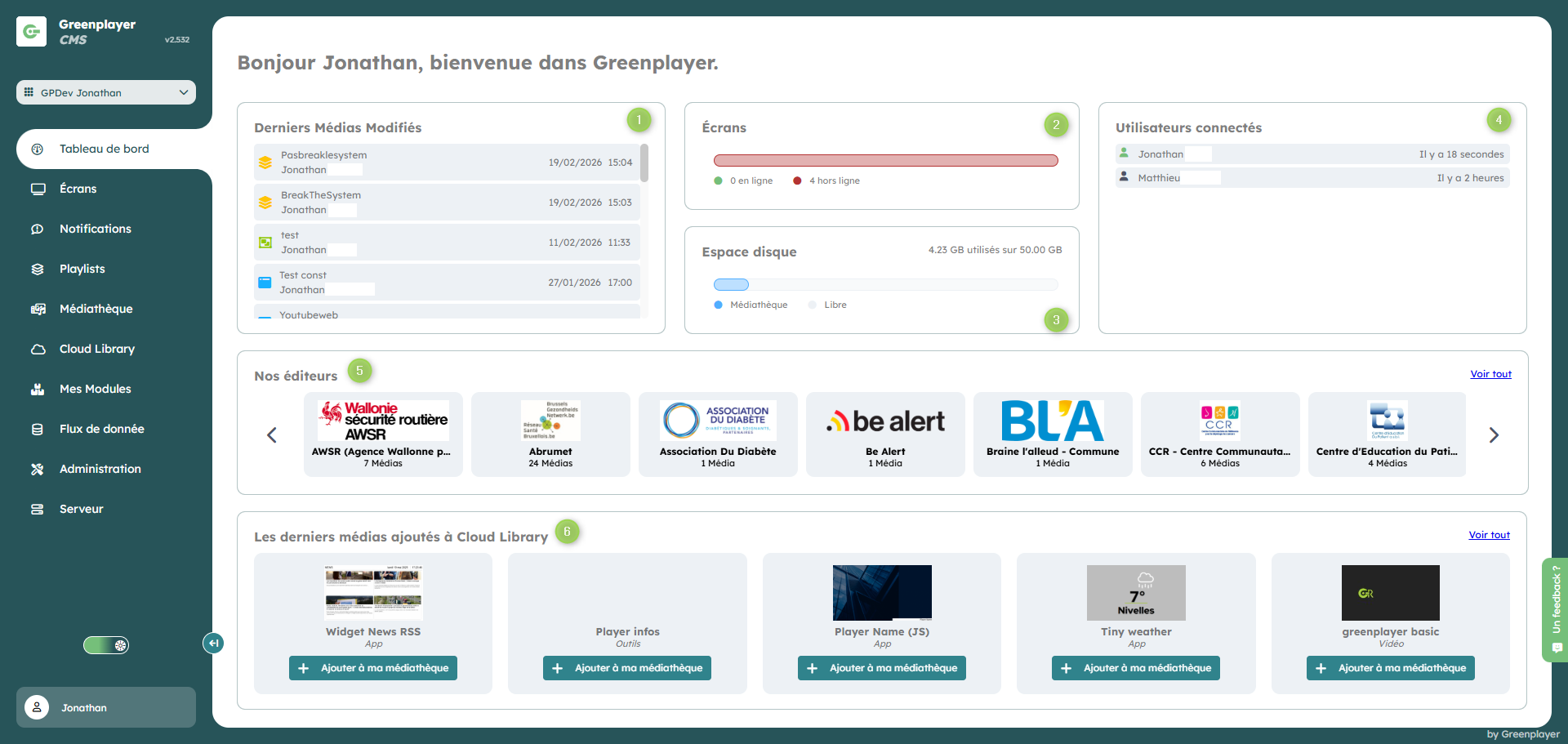Click the Flux de donnée database icon
1568x744 pixels.
pyautogui.click(x=38, y=429)
